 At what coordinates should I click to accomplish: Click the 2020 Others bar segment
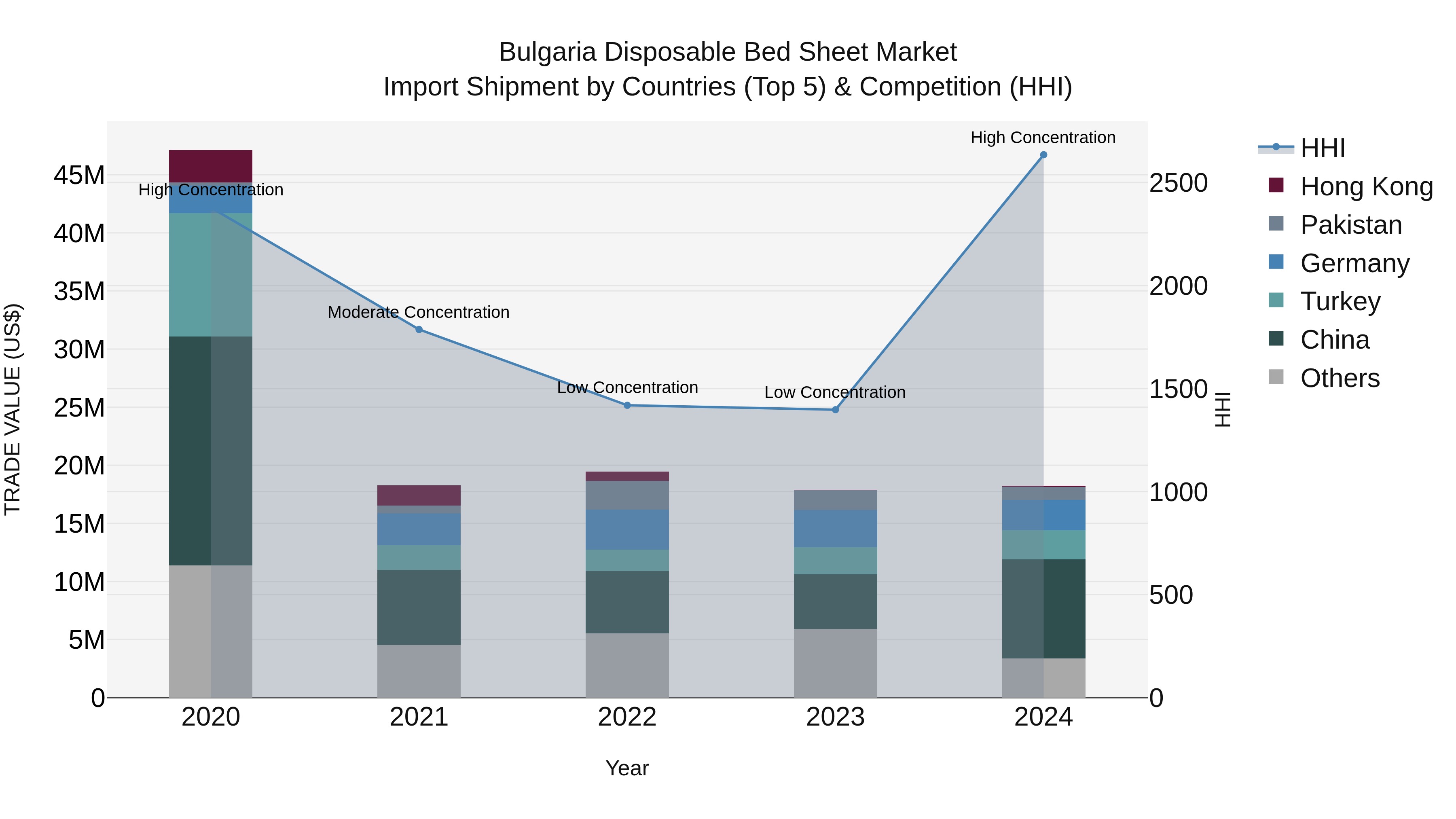coord(211,631)
